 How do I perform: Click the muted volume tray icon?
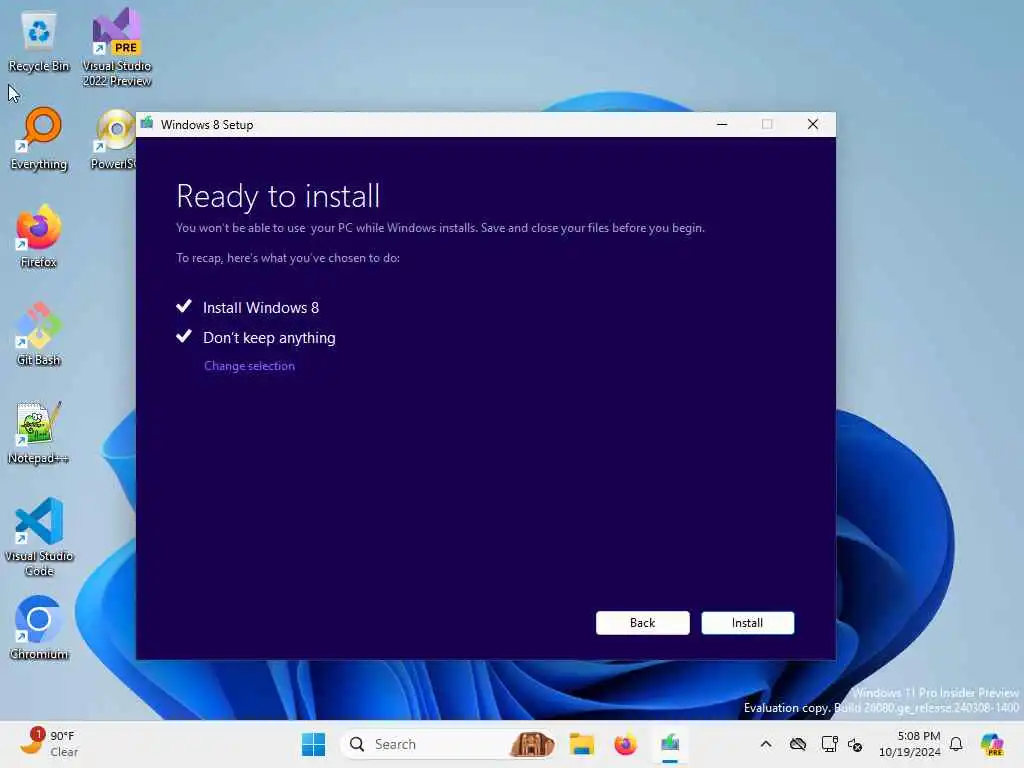click(855, 744)
